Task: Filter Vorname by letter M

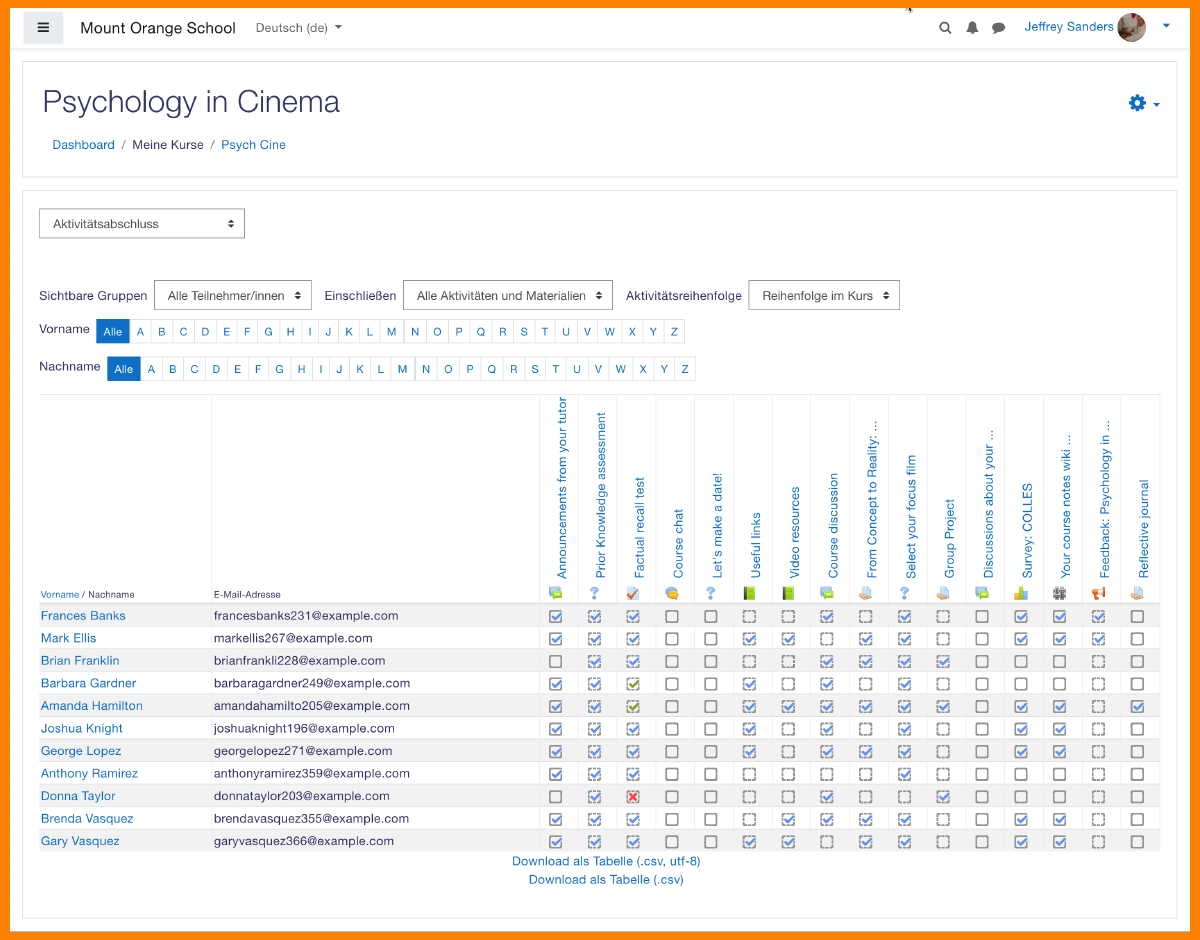Action: 392,332
